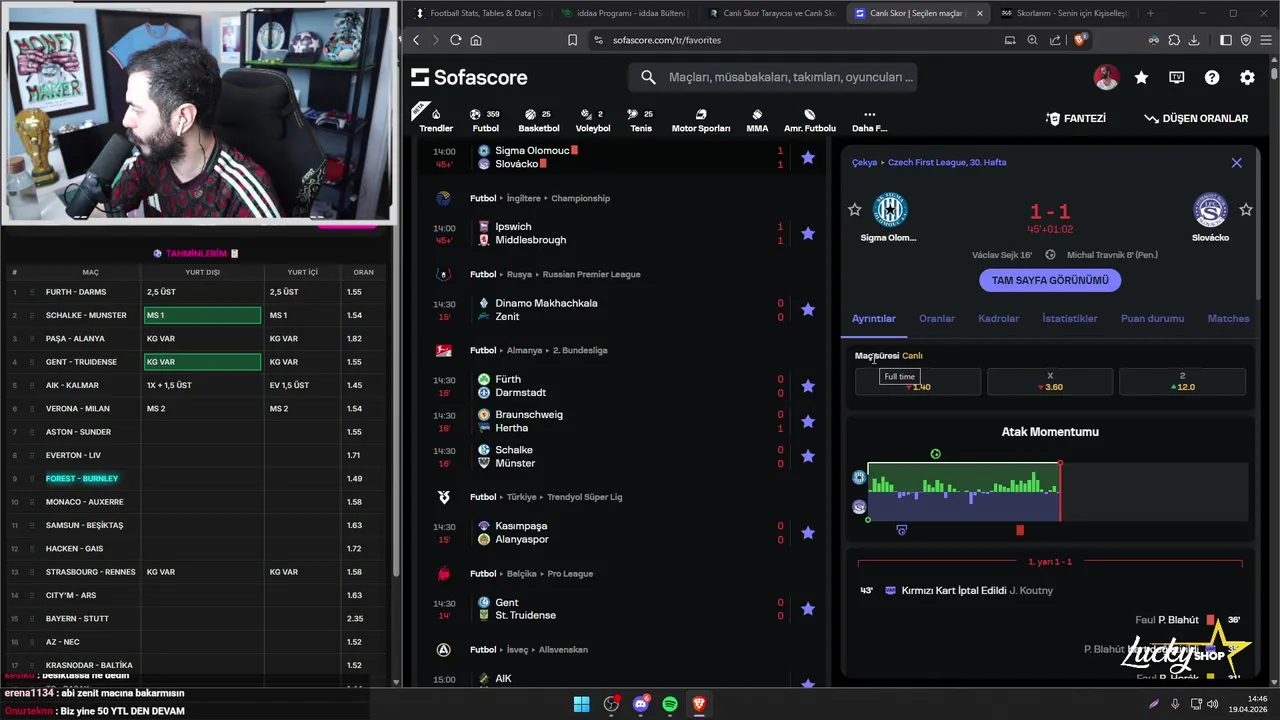Open the Basketbol sport category
Screen dimensions: 1280x720
(539, 120)
